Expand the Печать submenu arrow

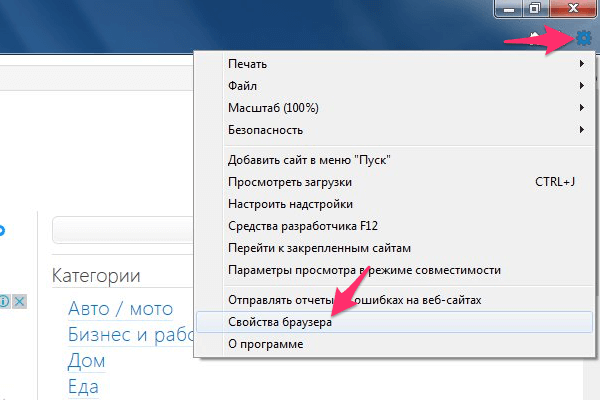581,64
